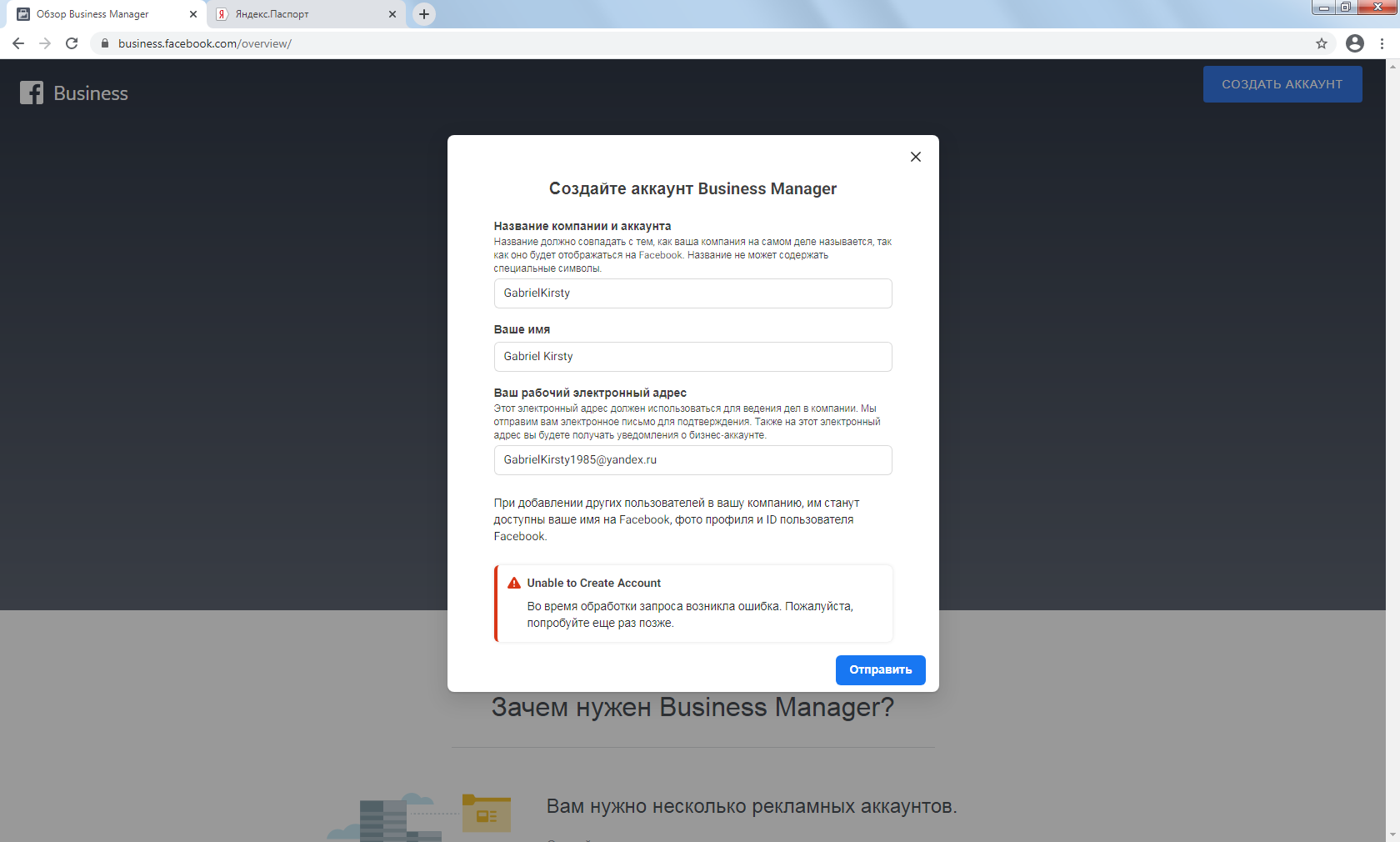Click the Название компании и аккаунта label
The image size is (1400, 842).
[x=582, y=226]
